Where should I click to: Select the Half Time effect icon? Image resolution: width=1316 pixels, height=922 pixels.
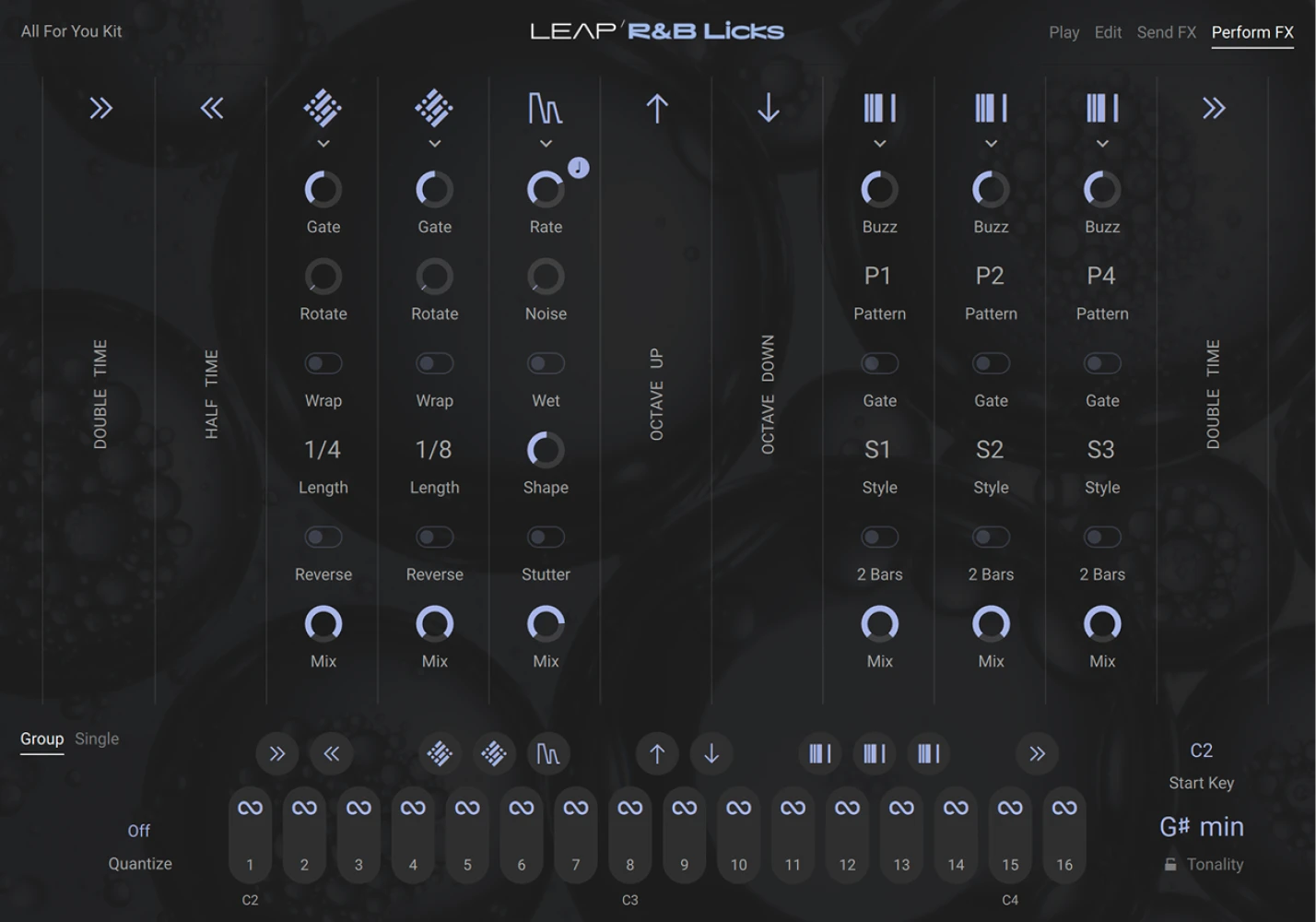coord(211,108)
